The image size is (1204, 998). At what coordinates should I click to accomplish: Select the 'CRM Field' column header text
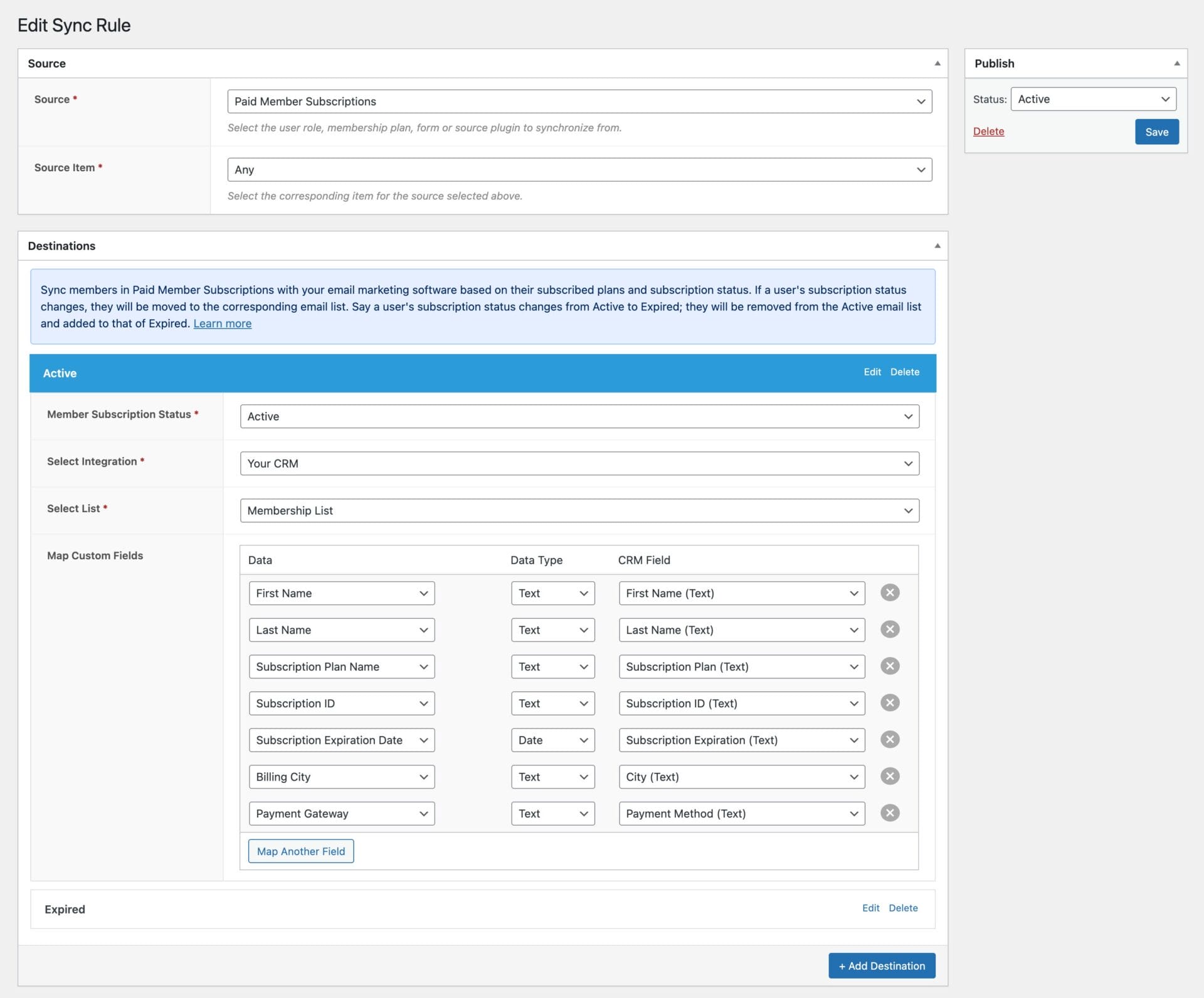point(644,560)
